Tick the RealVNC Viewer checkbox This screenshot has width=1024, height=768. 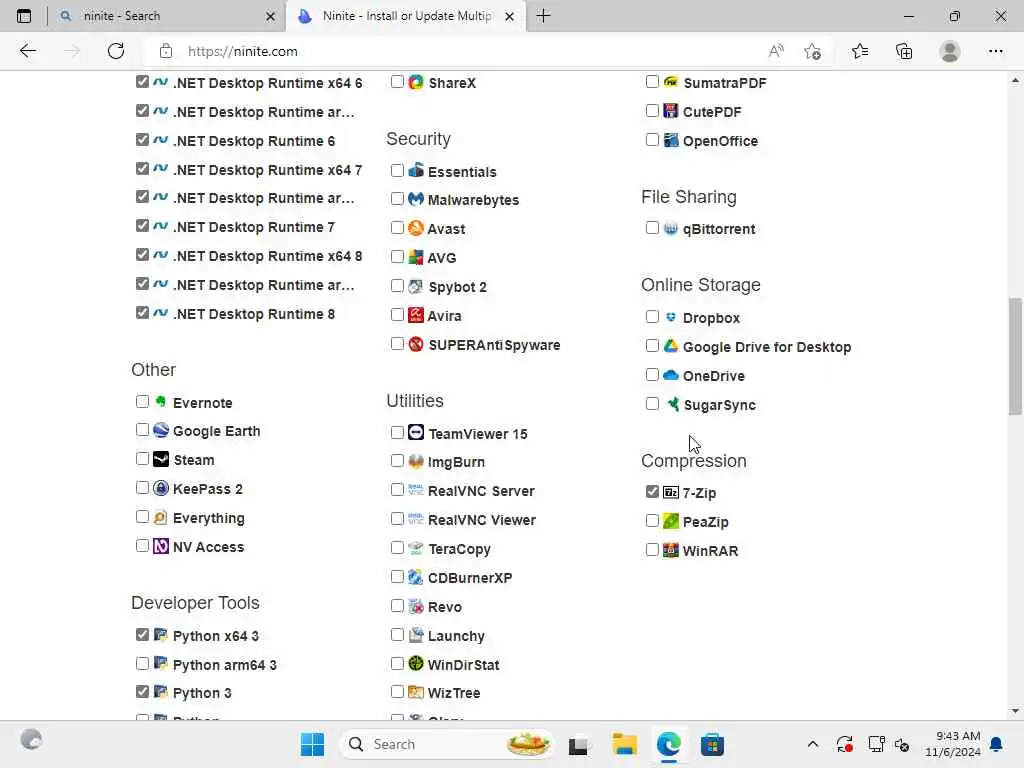(397, 519)
